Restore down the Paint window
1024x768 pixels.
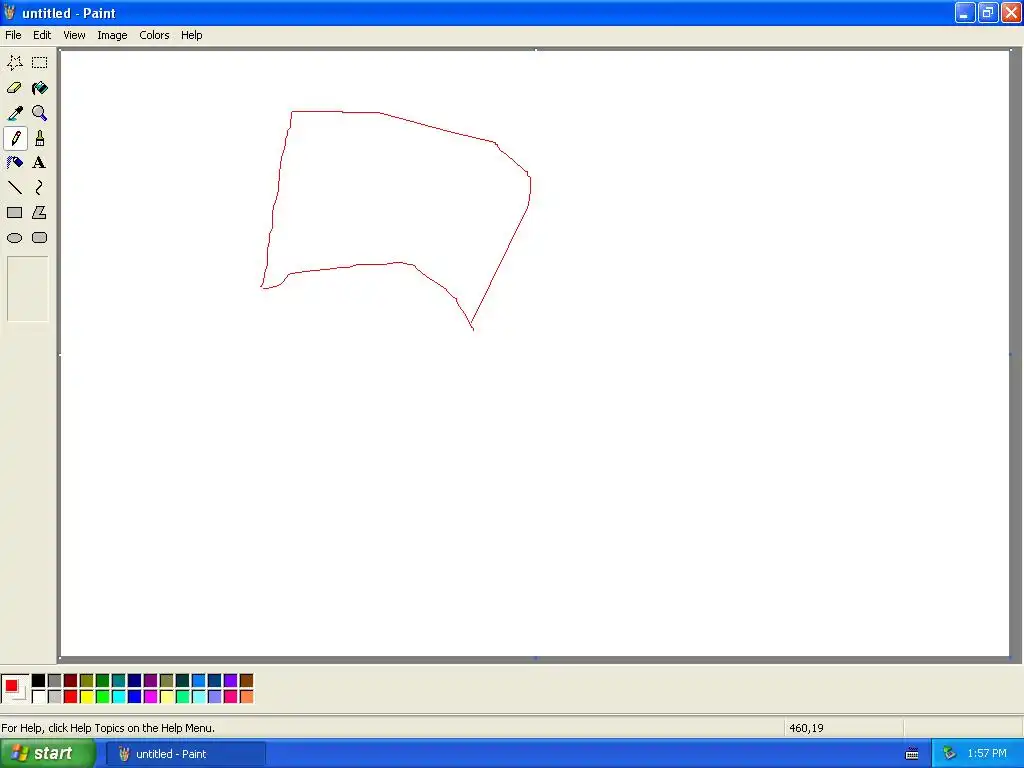987,12
